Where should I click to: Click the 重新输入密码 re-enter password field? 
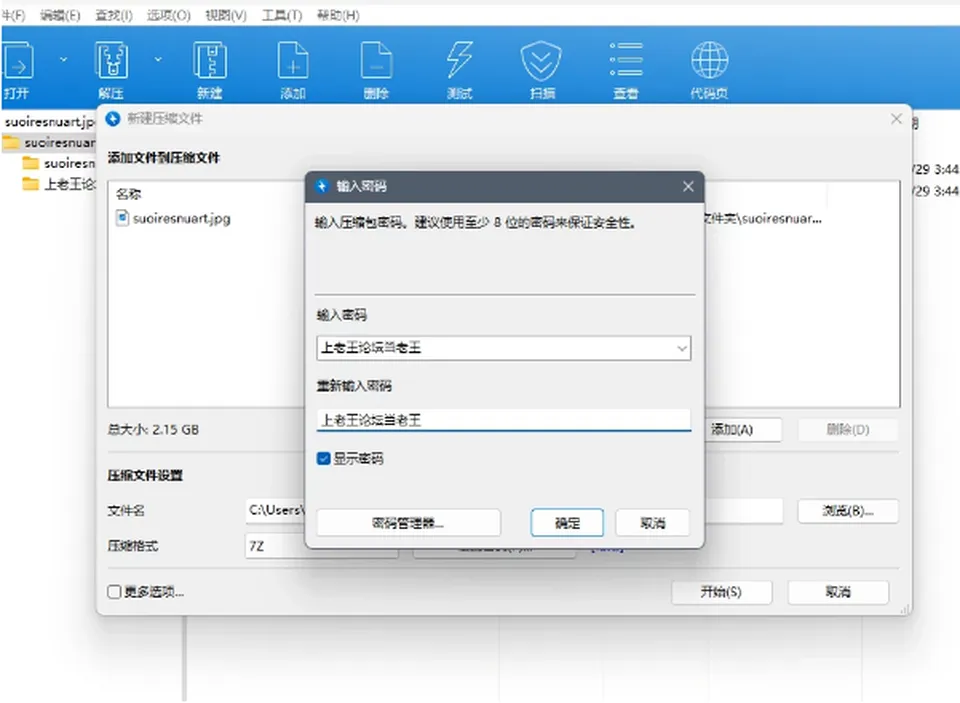[x=504, y=420]
